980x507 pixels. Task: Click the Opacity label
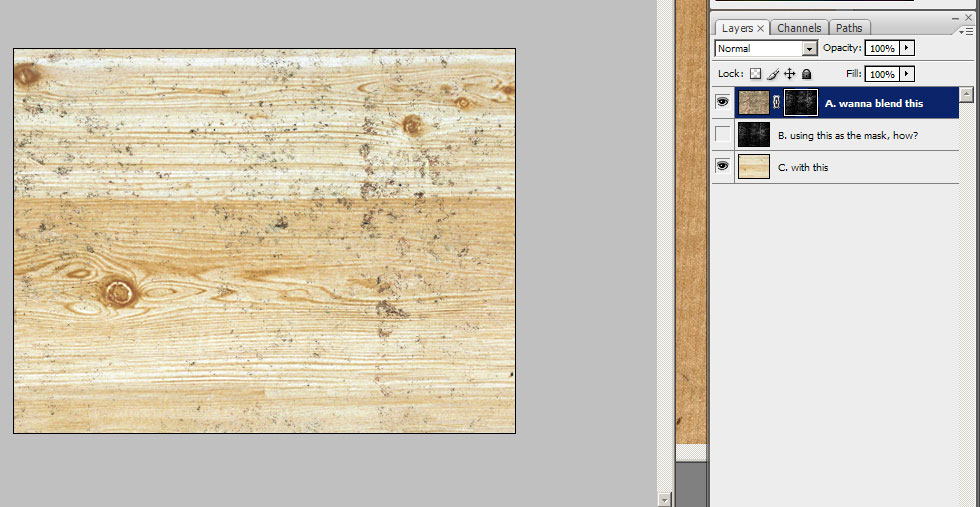click(x=842, y=48)
